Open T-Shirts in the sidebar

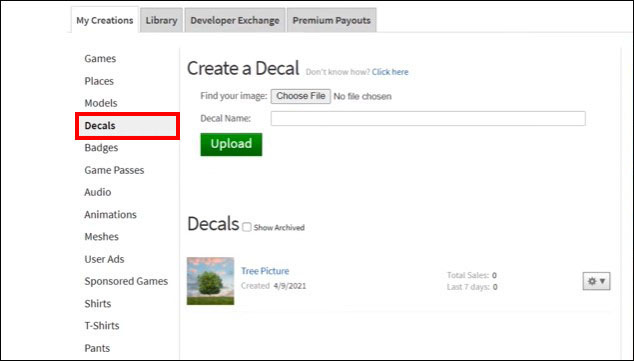click(x=102, y=326)
